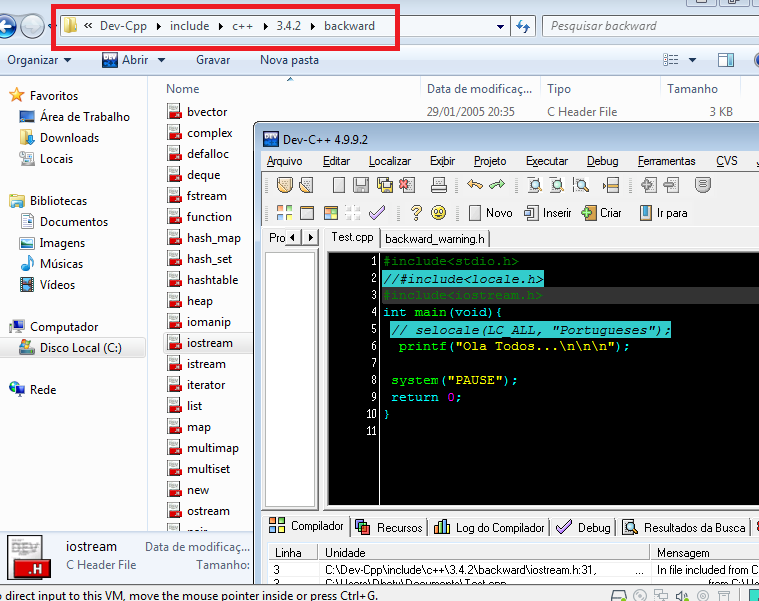Image resolution: width=759 pixels, height=601 pixels.
Task: Click the Explorer preview pane icon
Action: pyautogui.click(x=726, y=60)
